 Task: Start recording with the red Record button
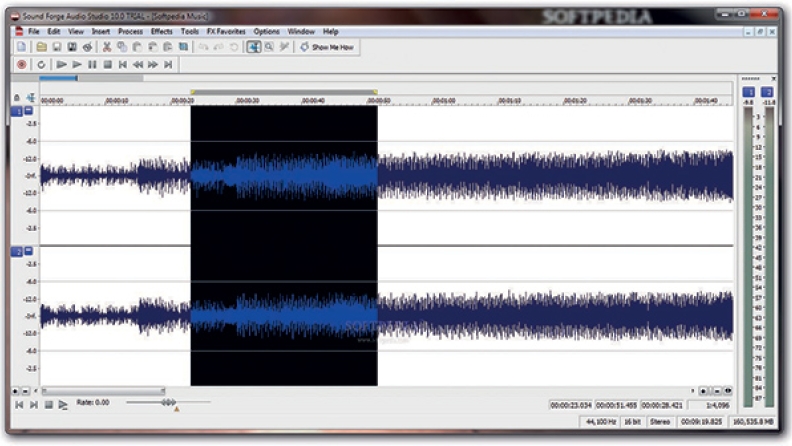tap(22, 65)
